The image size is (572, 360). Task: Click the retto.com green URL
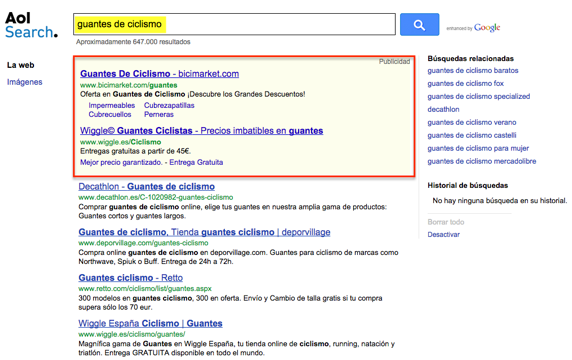(x=145, y=289)
